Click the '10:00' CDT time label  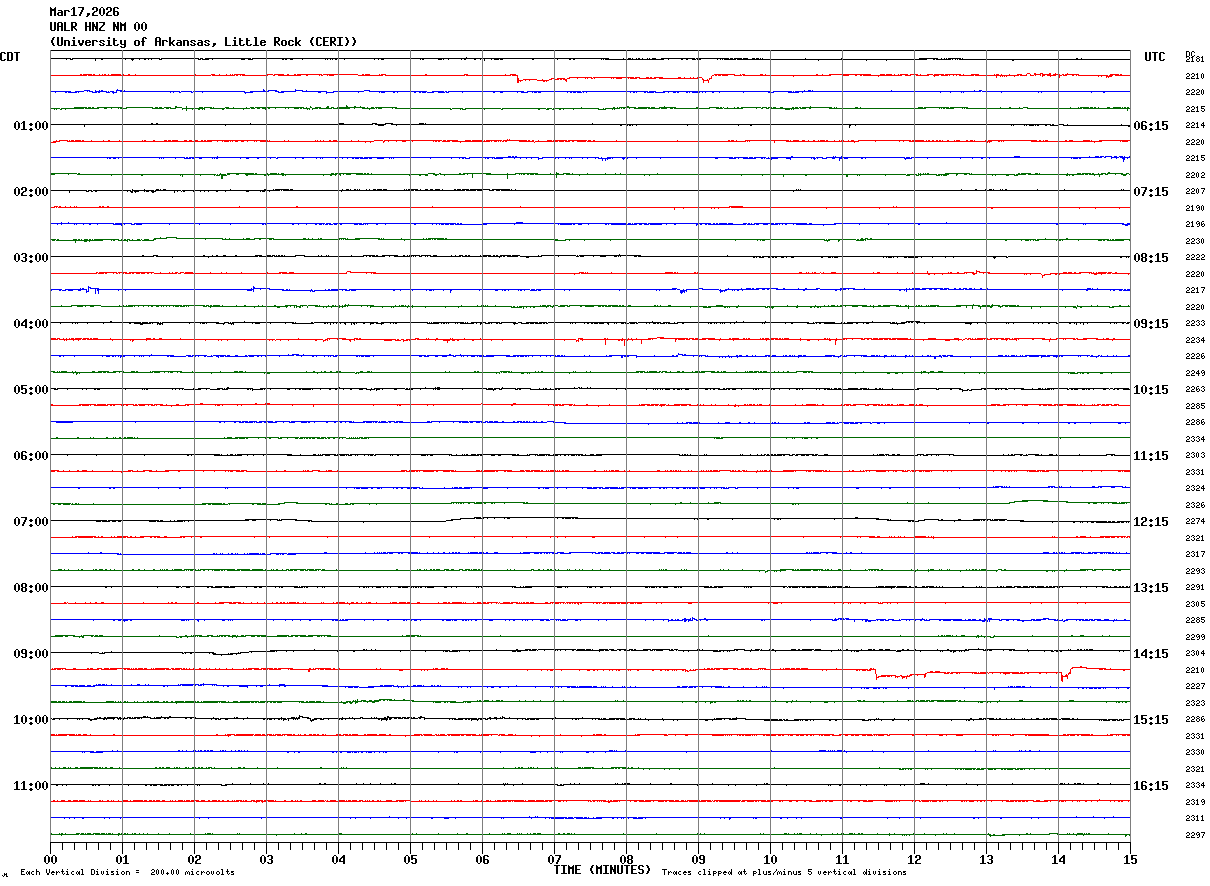click(31, 720)
